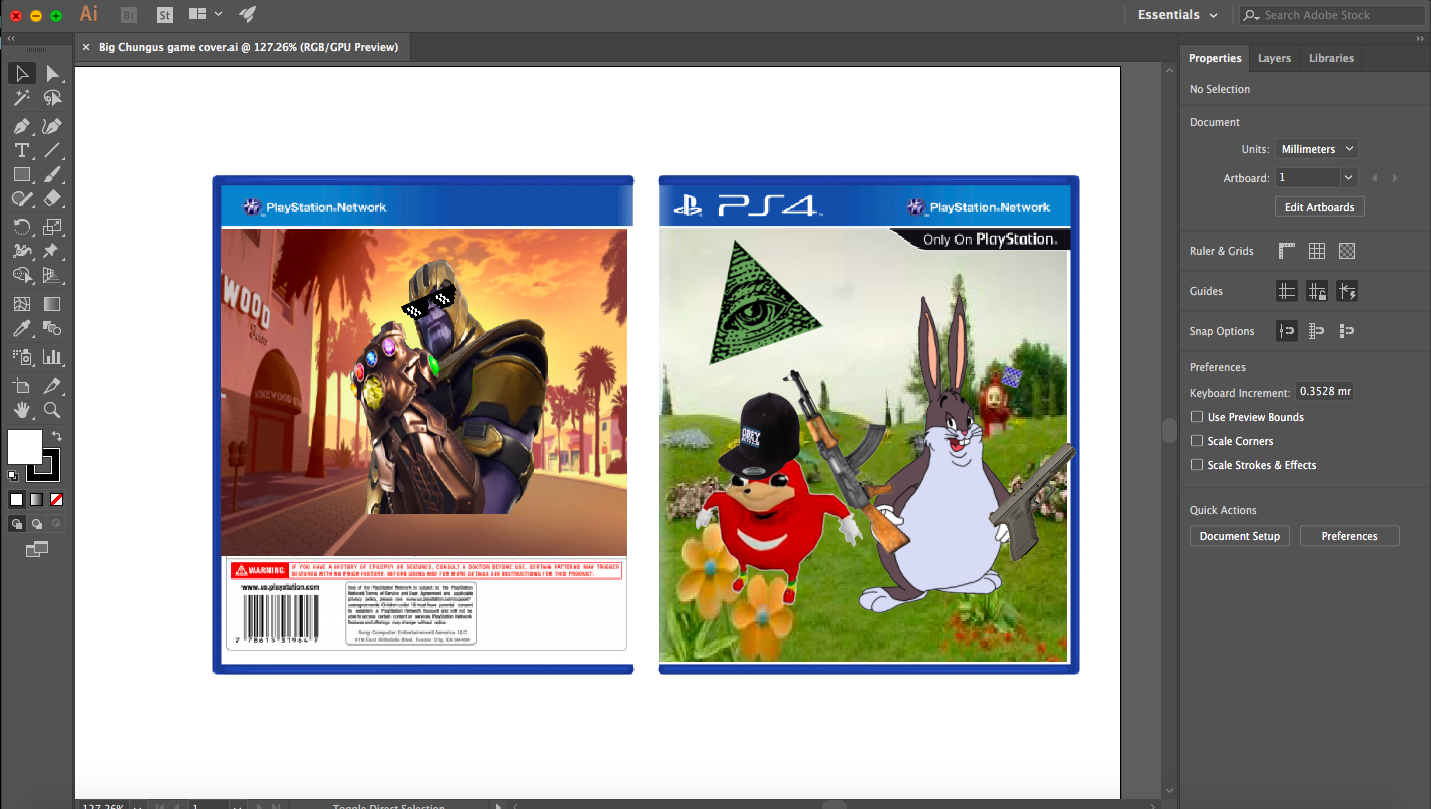This screenshot has width=1431, height=809.
Task: Select the Type tool
Action: point(21,151)
